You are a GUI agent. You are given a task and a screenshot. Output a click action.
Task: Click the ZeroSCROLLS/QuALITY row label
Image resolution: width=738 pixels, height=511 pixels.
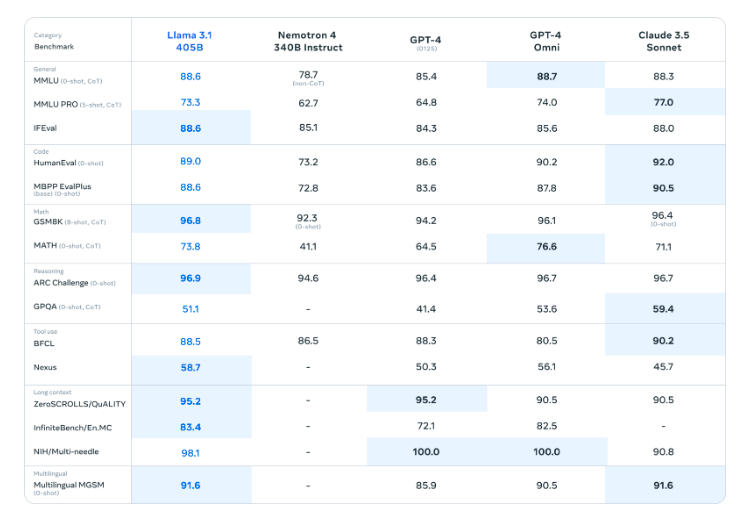pos(80,404)
